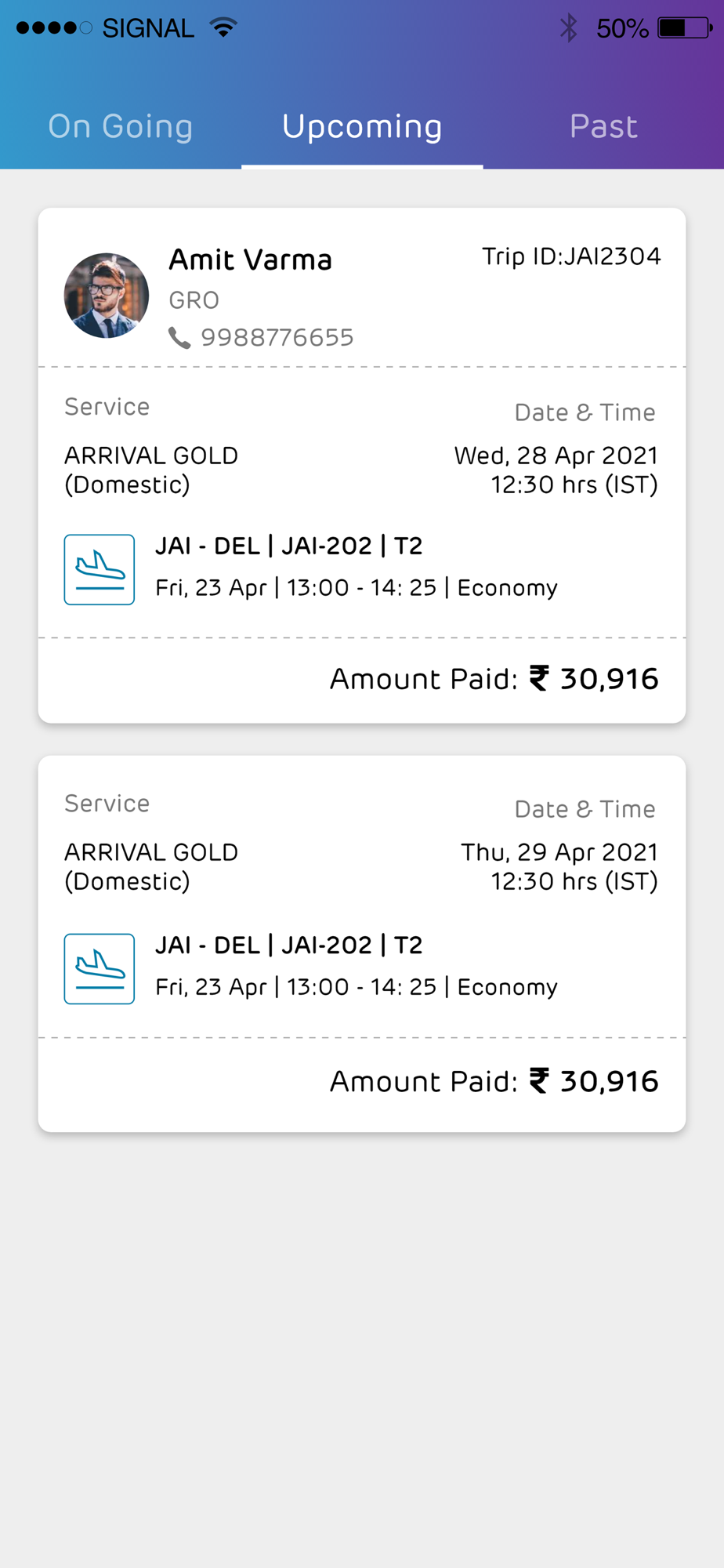Tap the battery indicator icon

685,28
